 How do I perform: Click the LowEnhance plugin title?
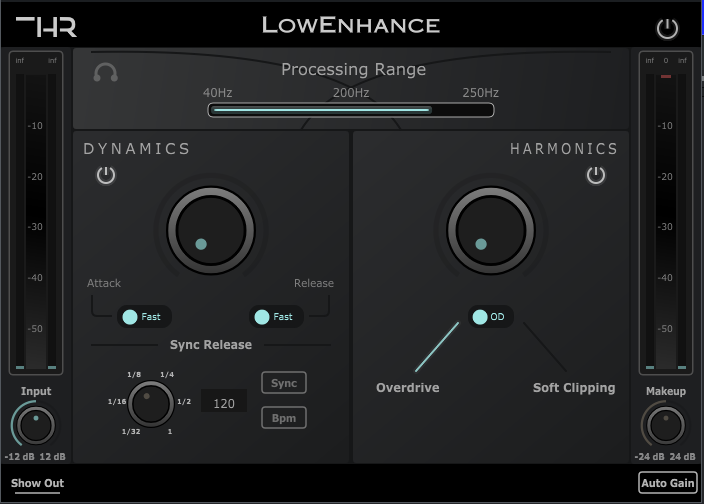click(x=351, y=25)
